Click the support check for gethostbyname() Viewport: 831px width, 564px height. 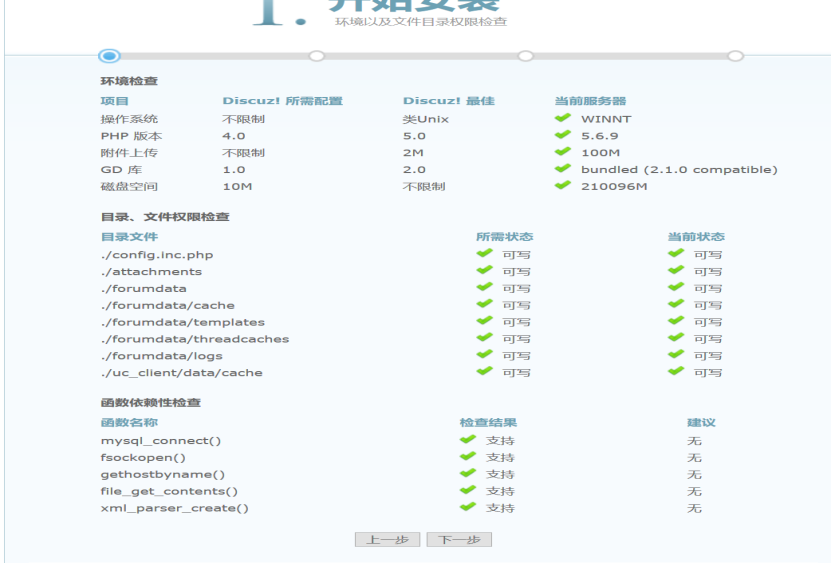click(468, 473)
